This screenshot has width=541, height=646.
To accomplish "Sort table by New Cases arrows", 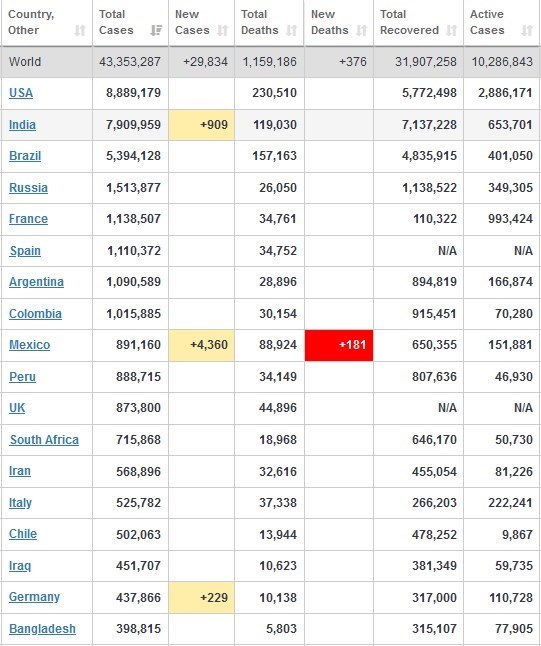I will (222, 30).
